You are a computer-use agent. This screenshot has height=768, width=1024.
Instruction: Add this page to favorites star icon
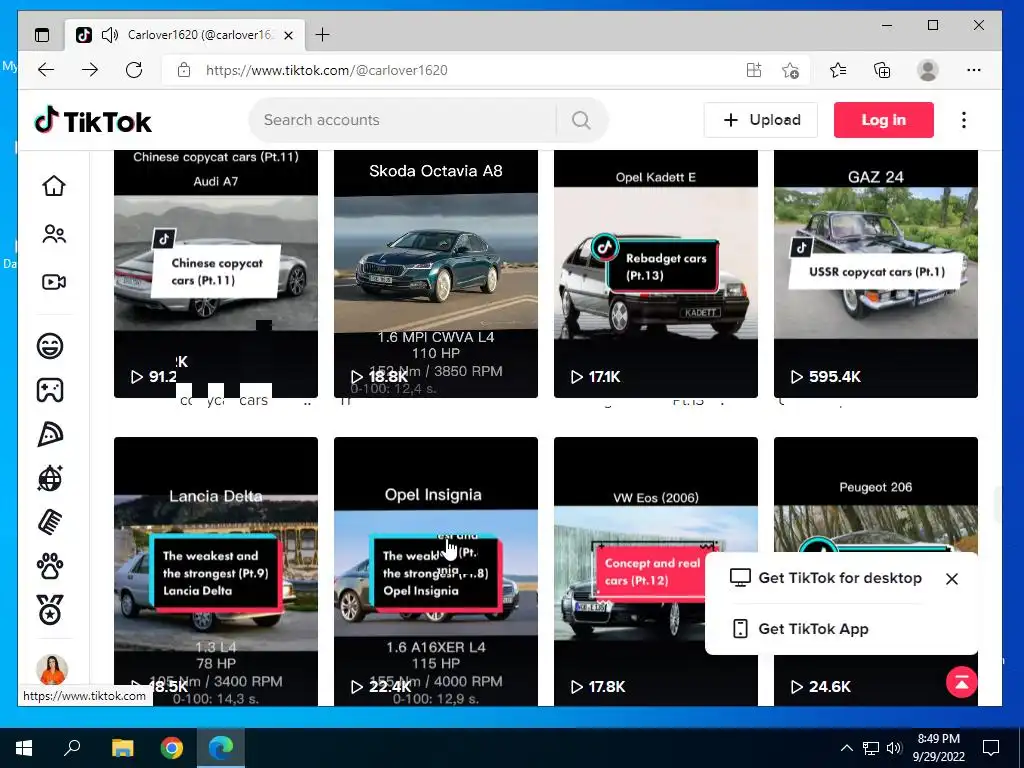click(x=790, y=70)
